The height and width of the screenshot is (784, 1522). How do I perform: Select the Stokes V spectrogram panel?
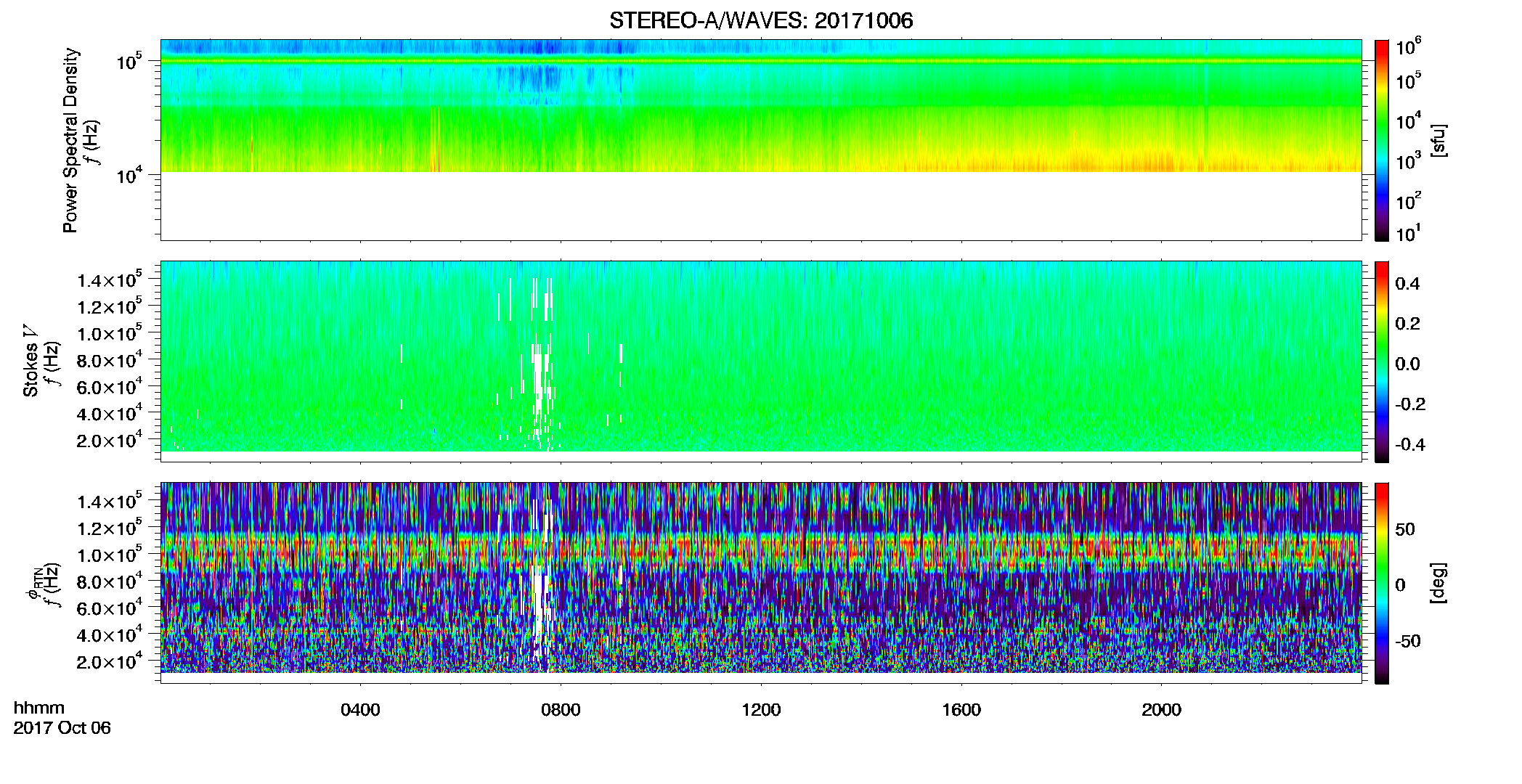click(761, 361)
